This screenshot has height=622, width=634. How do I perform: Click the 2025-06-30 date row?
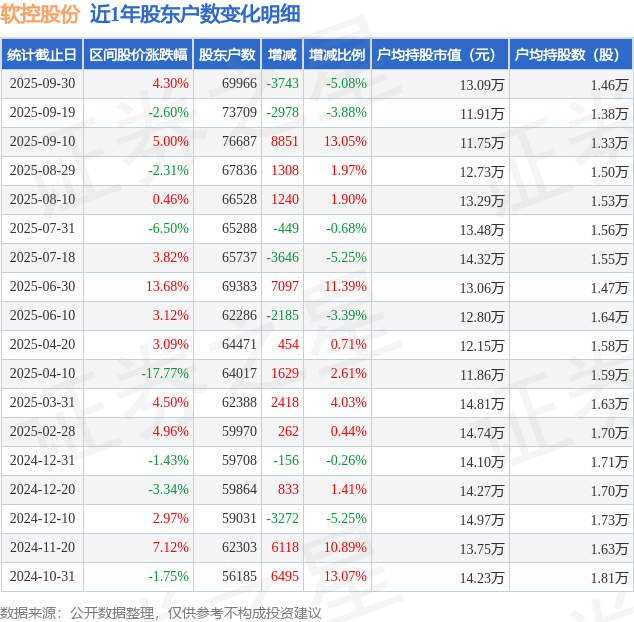[42, 287]
